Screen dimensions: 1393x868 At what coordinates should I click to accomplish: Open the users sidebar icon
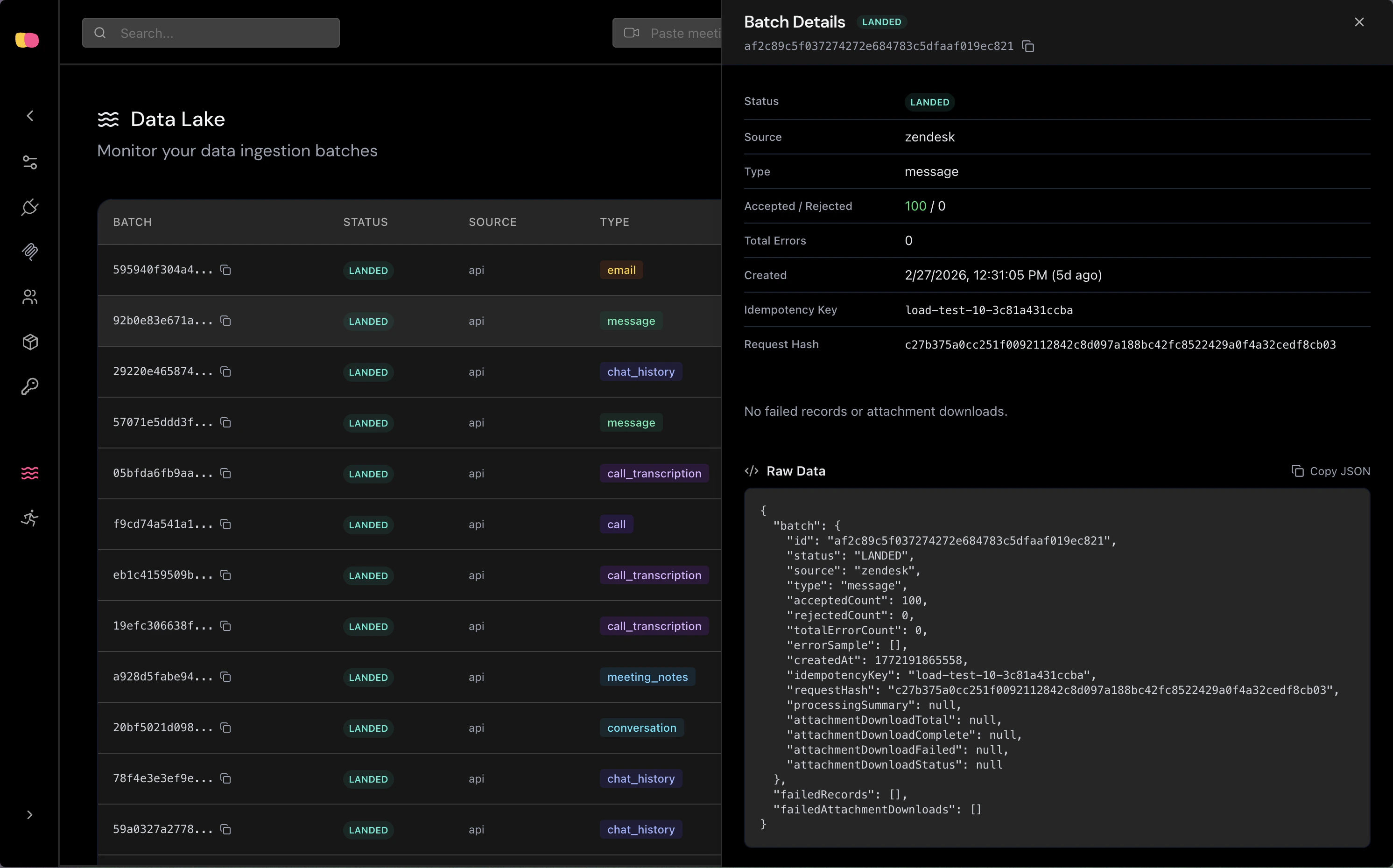30,297
